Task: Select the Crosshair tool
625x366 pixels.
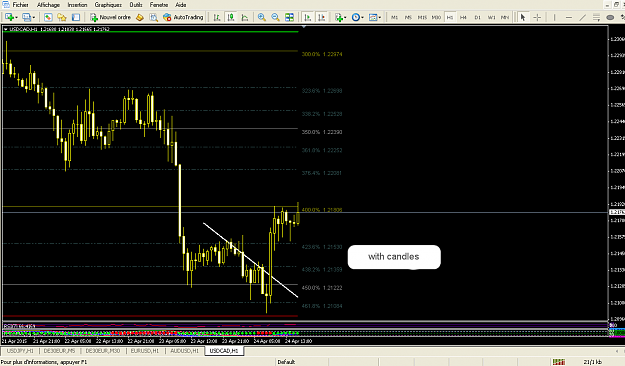Action: (x=537, y=17)
